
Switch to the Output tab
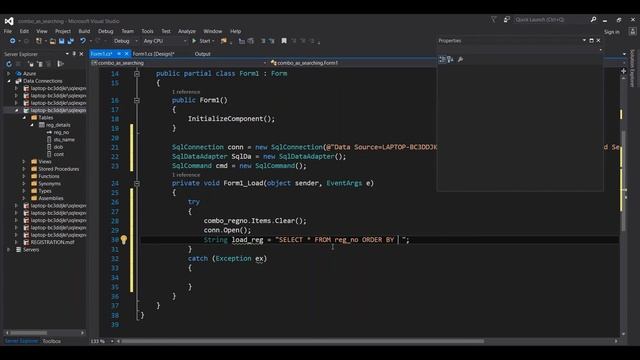pyautogui.click(x=202, y=54)
